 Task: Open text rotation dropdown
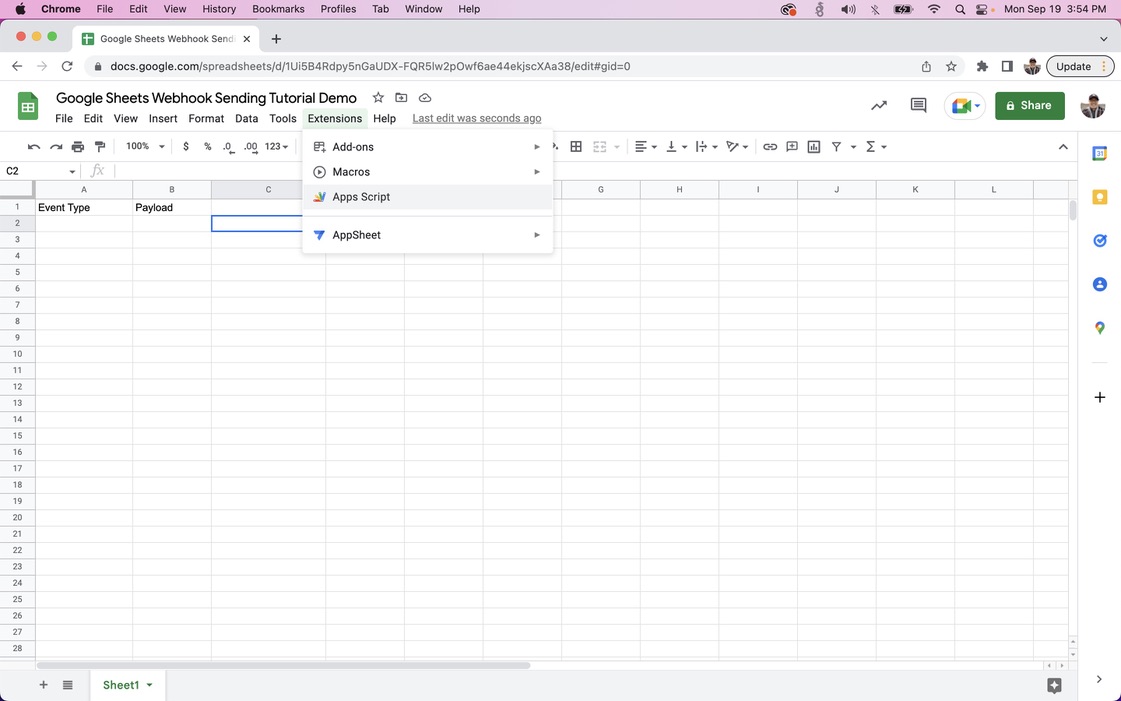737,146
